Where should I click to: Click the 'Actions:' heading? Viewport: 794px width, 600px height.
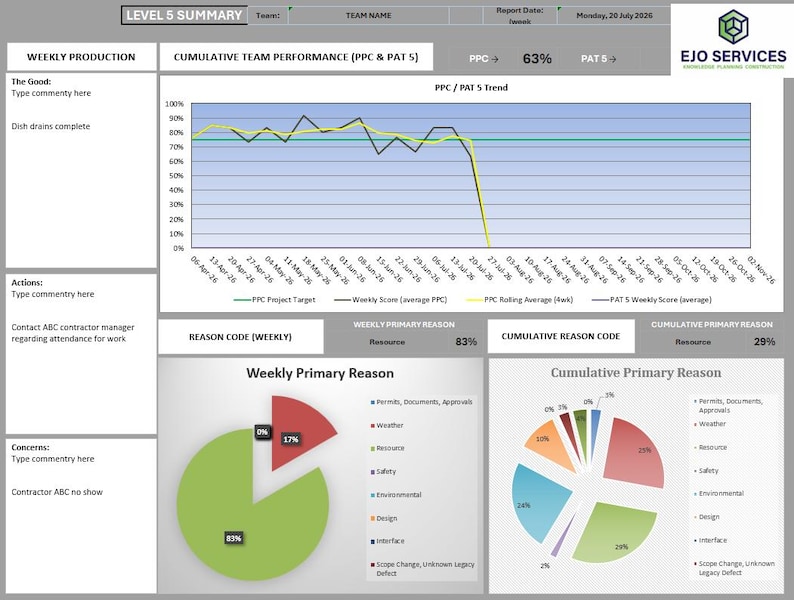pos(27,283)
